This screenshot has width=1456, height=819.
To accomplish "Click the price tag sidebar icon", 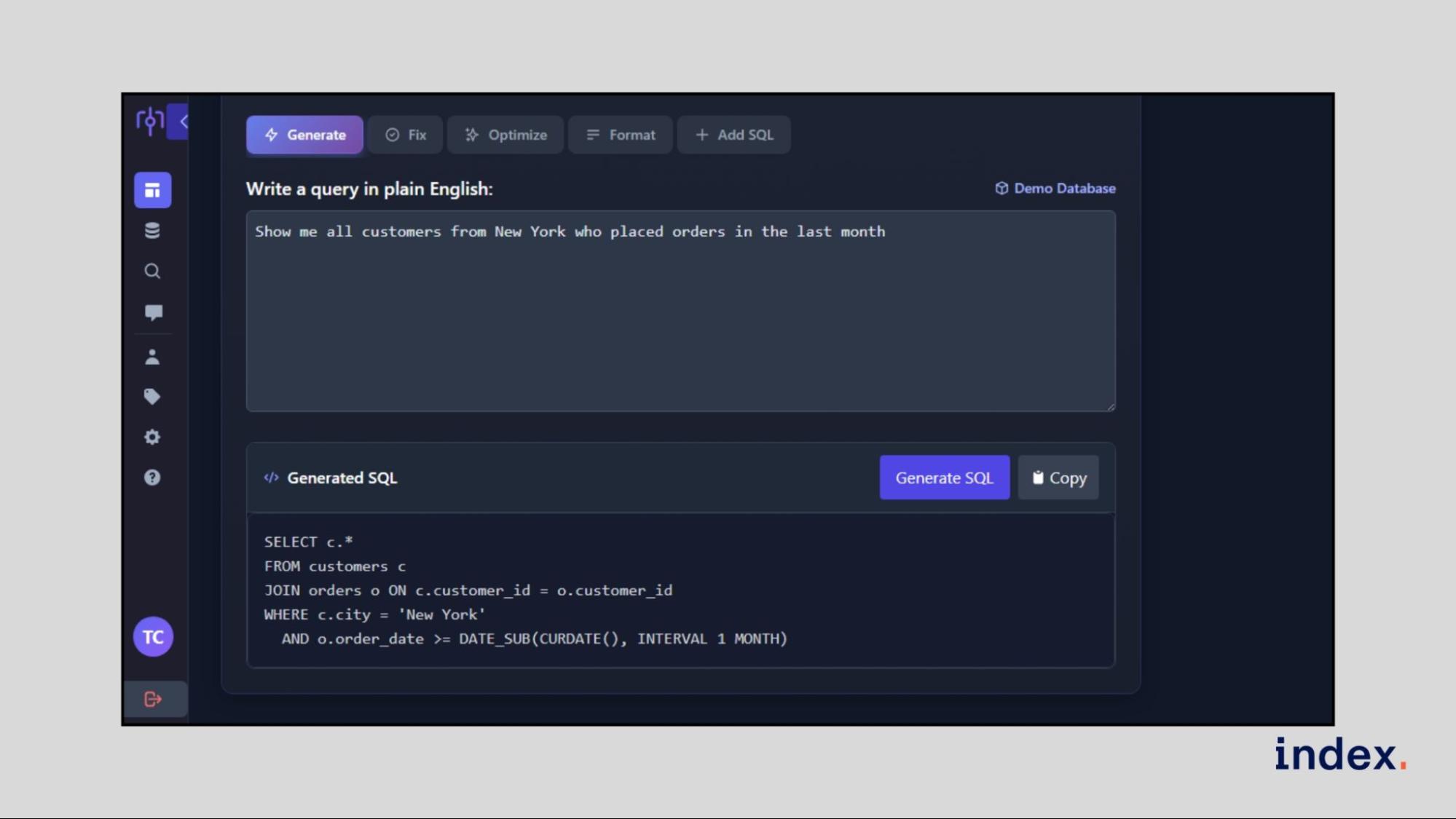I will 152,397.
